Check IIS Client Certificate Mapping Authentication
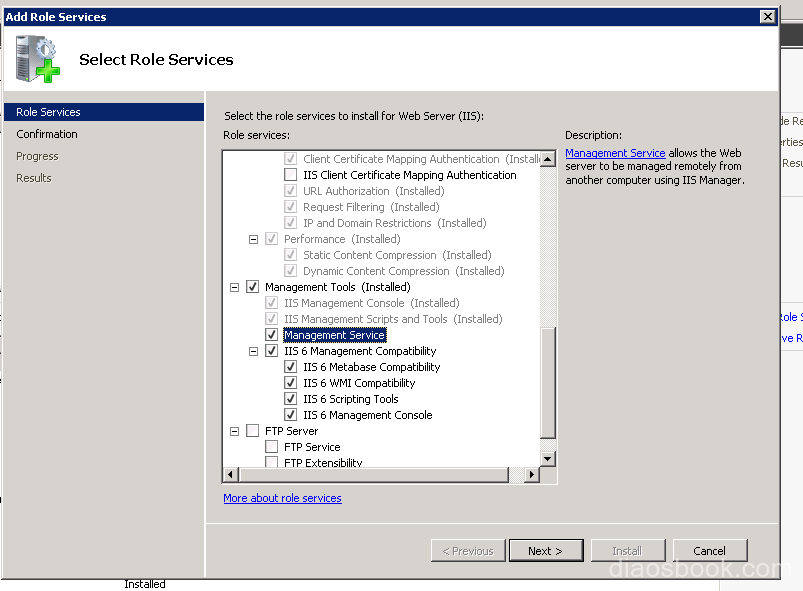803x591 pixels. point(290,175)
